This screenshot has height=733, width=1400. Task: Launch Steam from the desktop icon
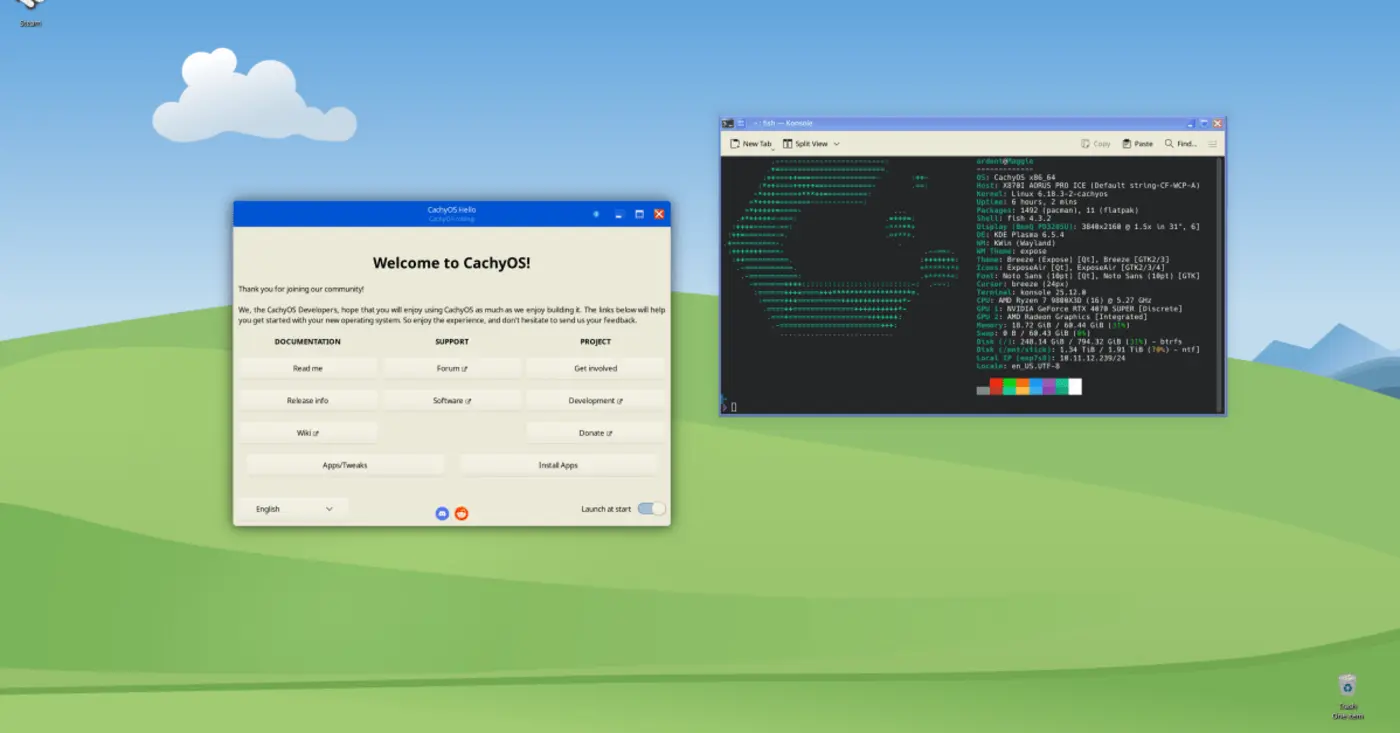click(28, 12)
